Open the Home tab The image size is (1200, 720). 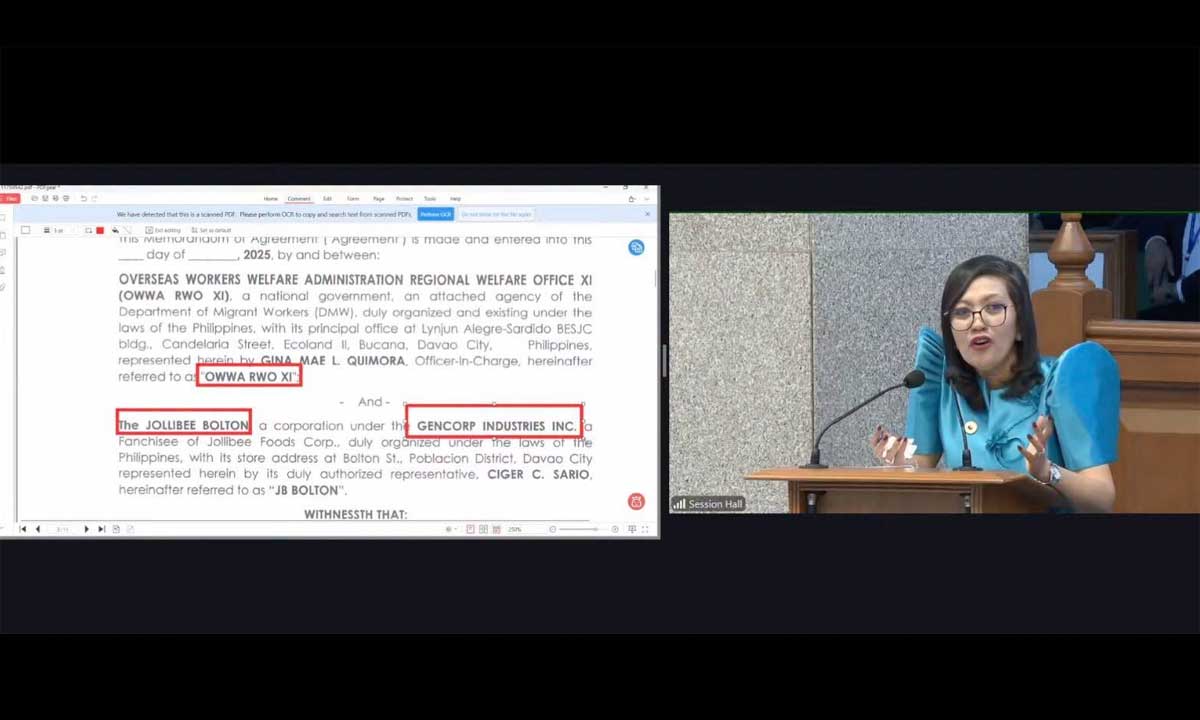click(x=271, y=199)
